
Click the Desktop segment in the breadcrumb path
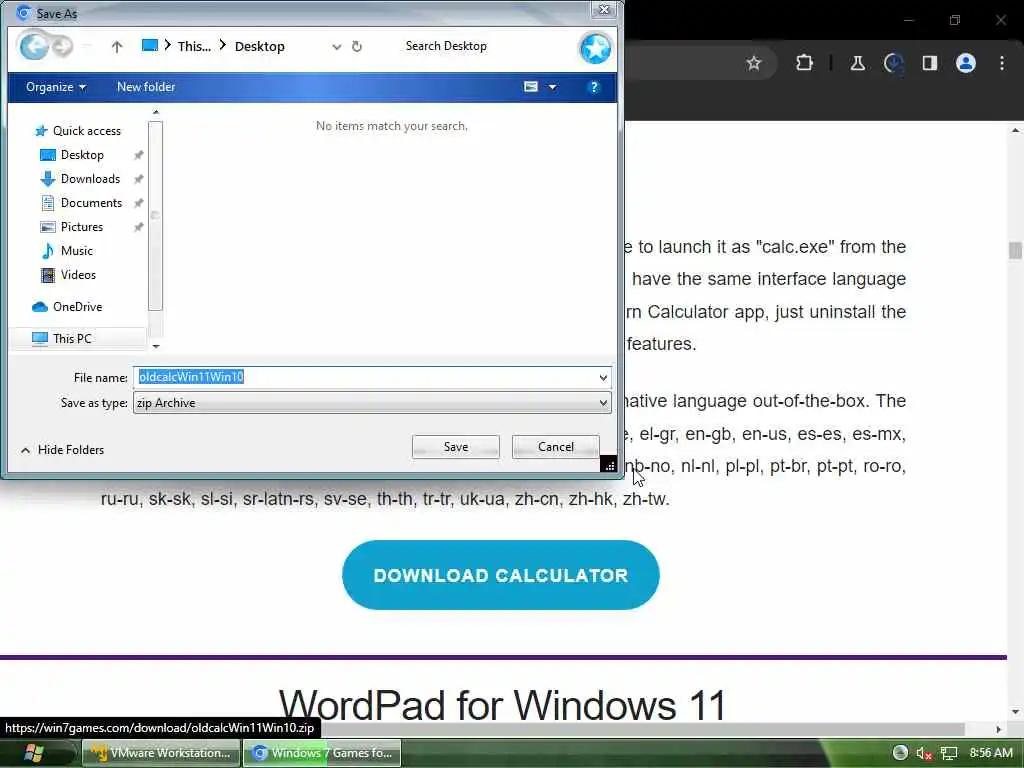(x=259, y=46)
